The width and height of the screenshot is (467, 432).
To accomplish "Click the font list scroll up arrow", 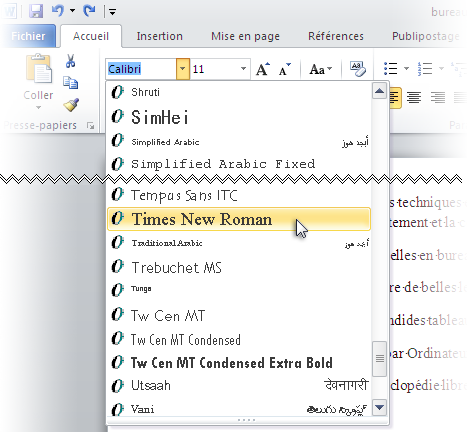I will coord(379,90).
